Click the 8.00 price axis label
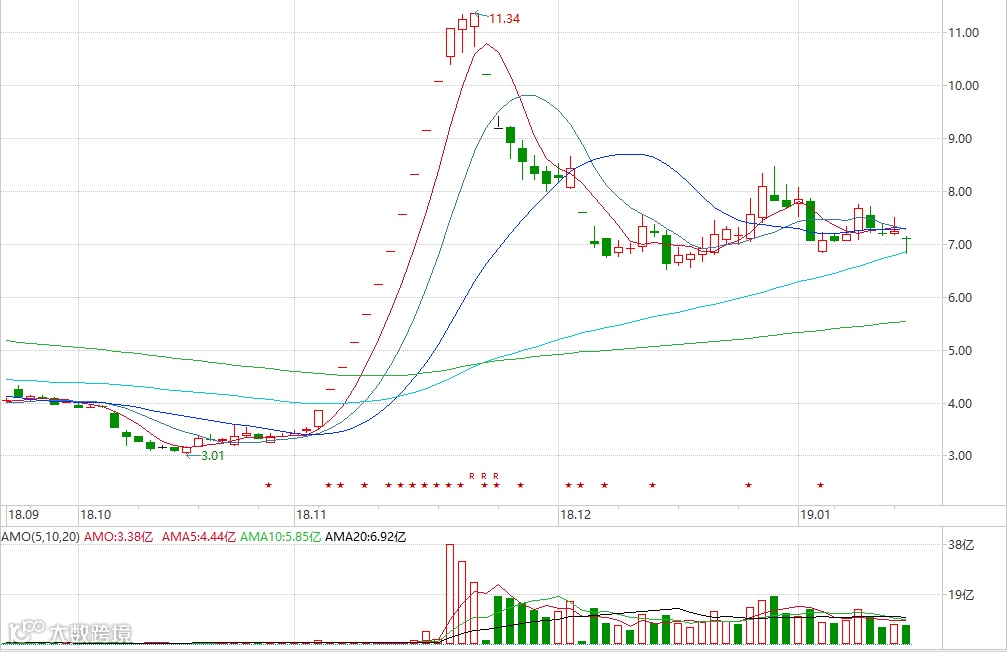 [x=960, y=191]
